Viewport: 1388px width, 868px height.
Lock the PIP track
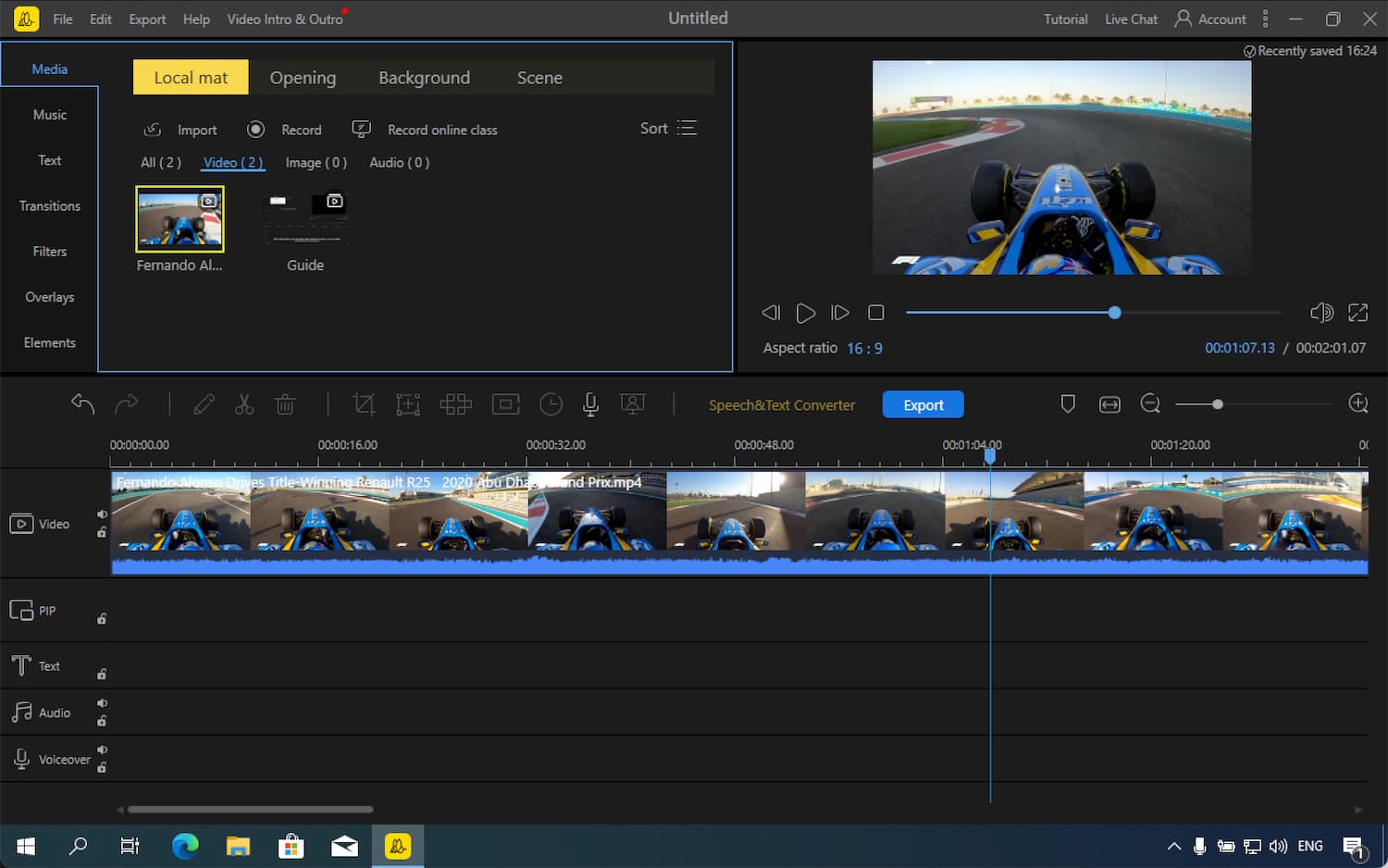coord(102,618)
